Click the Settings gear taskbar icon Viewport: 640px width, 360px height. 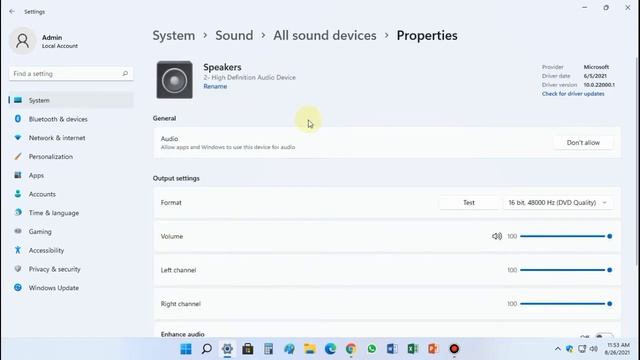(227, 349)
